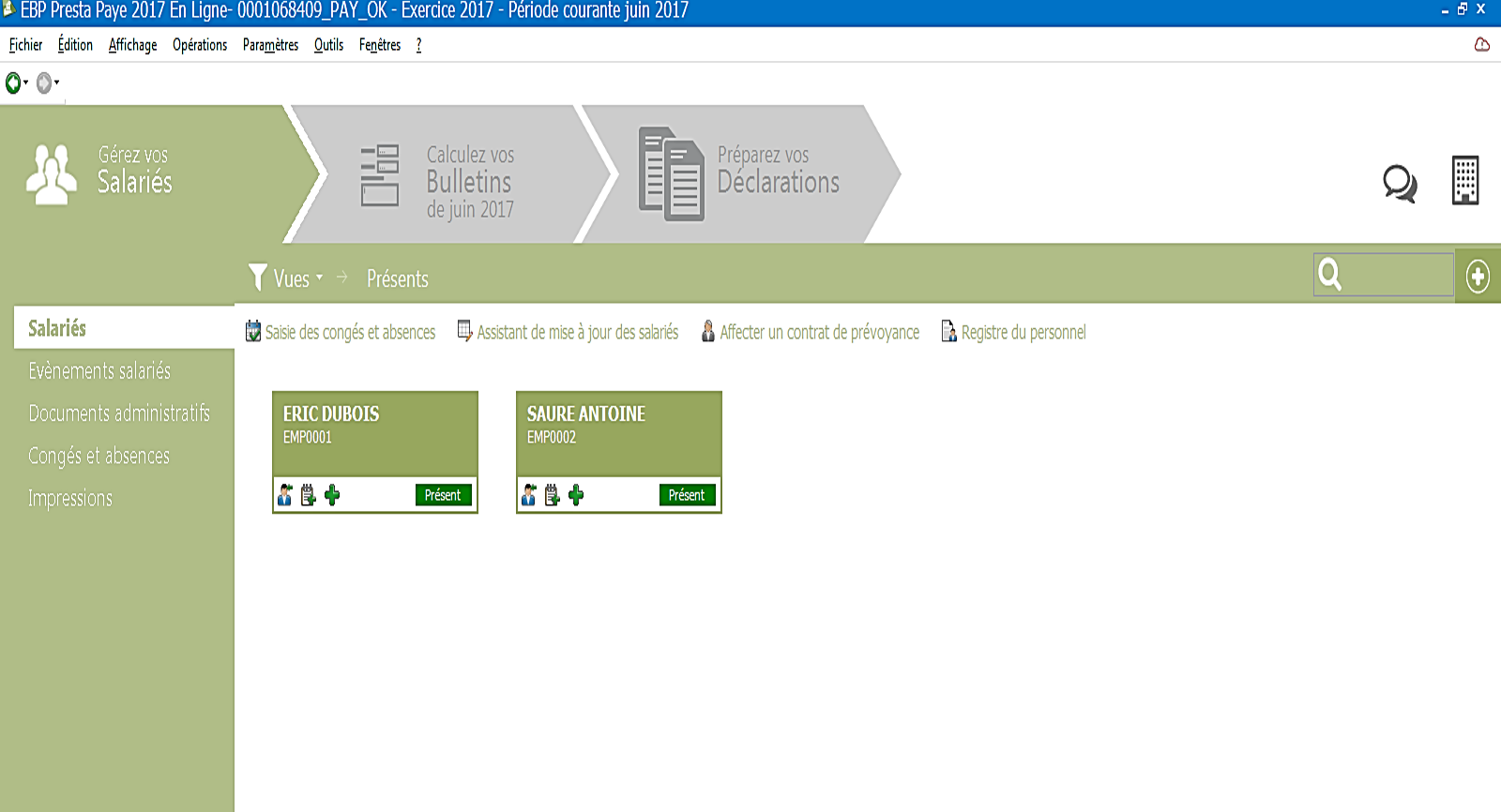Open Impressions in sidebar
Viewport: 1501px width, 812px height.
[70, 499]
